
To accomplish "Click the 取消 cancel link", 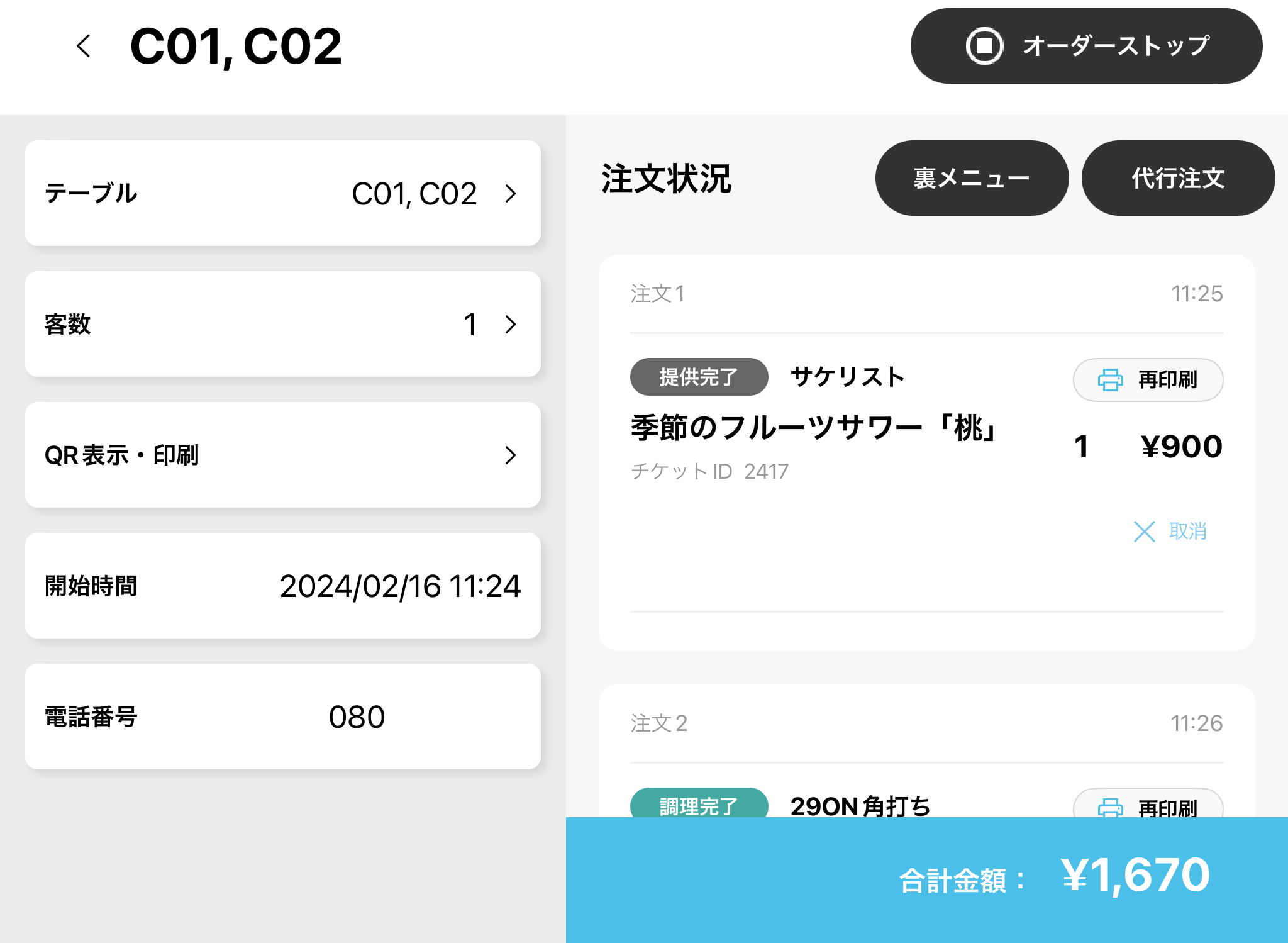I will click(x=1187, y=532).
